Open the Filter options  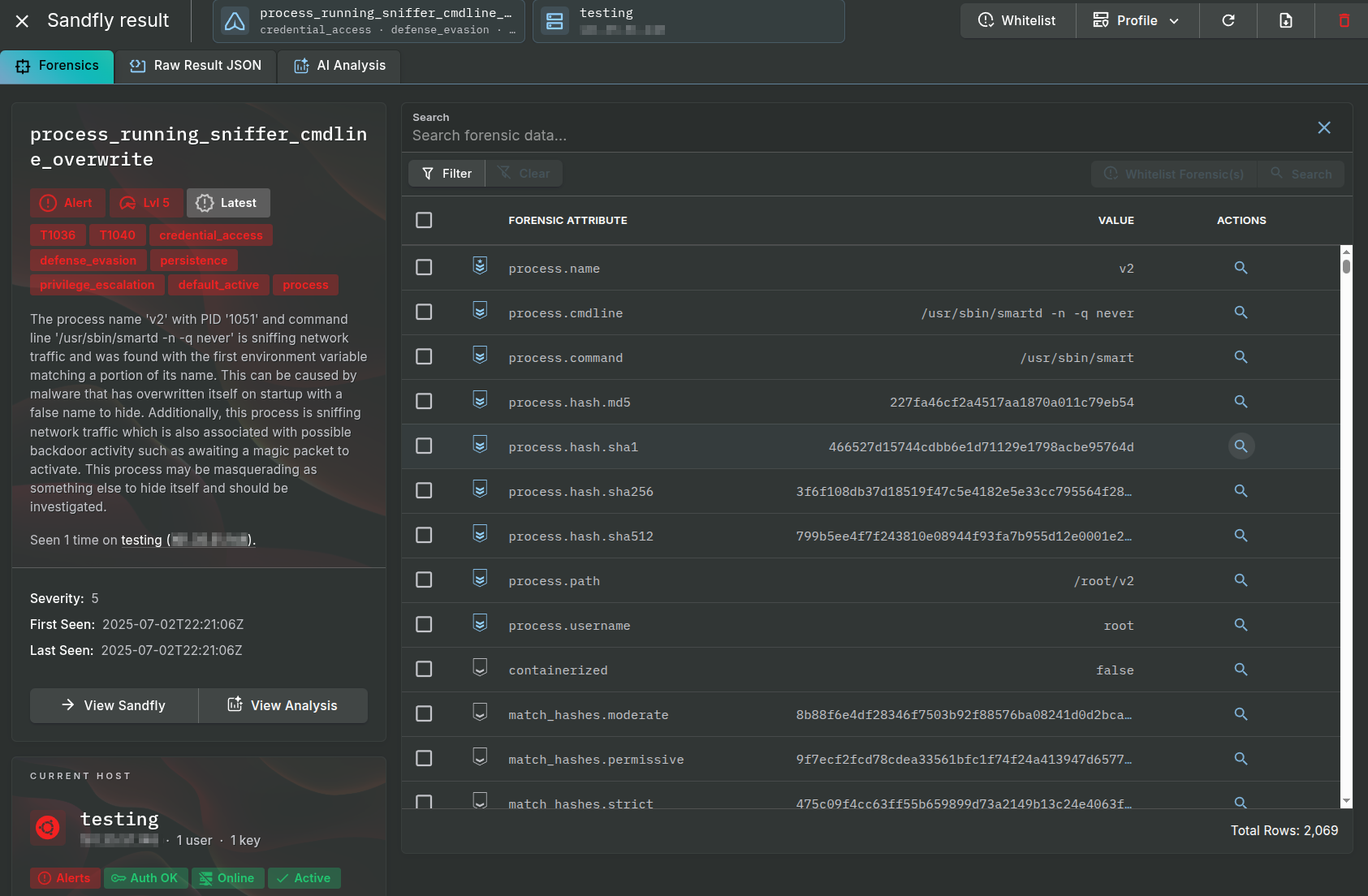[x=447, y=174]
